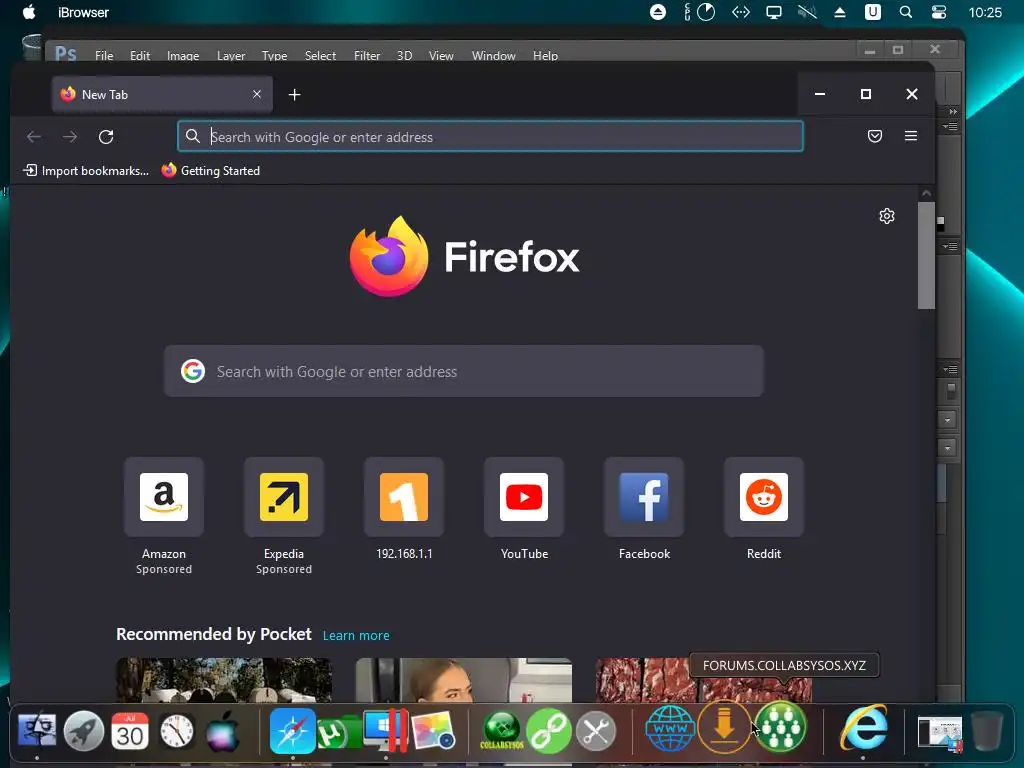Open Photoshop Edit menu

140,56
